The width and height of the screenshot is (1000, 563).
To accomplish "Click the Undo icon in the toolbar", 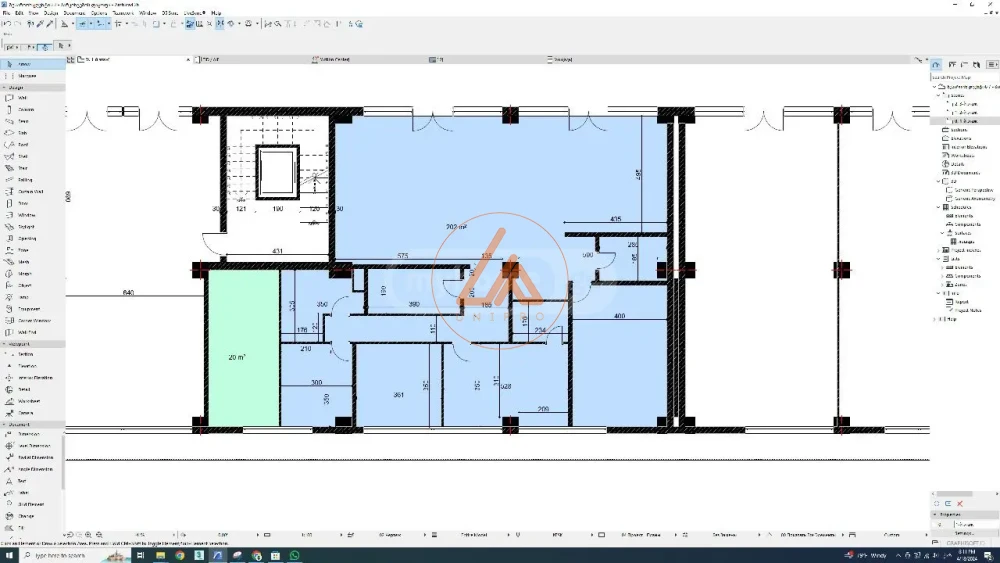I will (x=6, y=23).
